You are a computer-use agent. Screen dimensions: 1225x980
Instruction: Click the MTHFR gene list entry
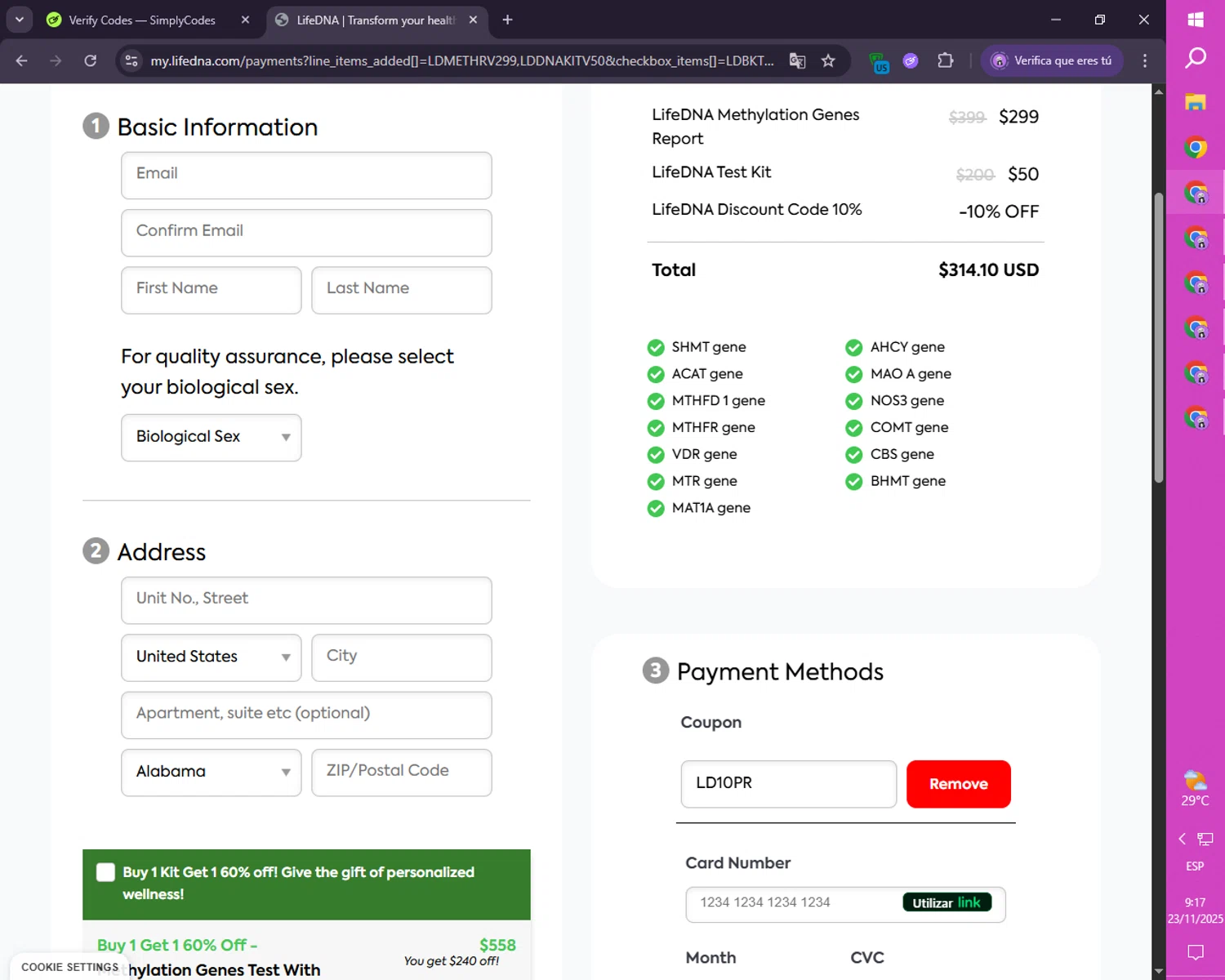tap(713, 427)
